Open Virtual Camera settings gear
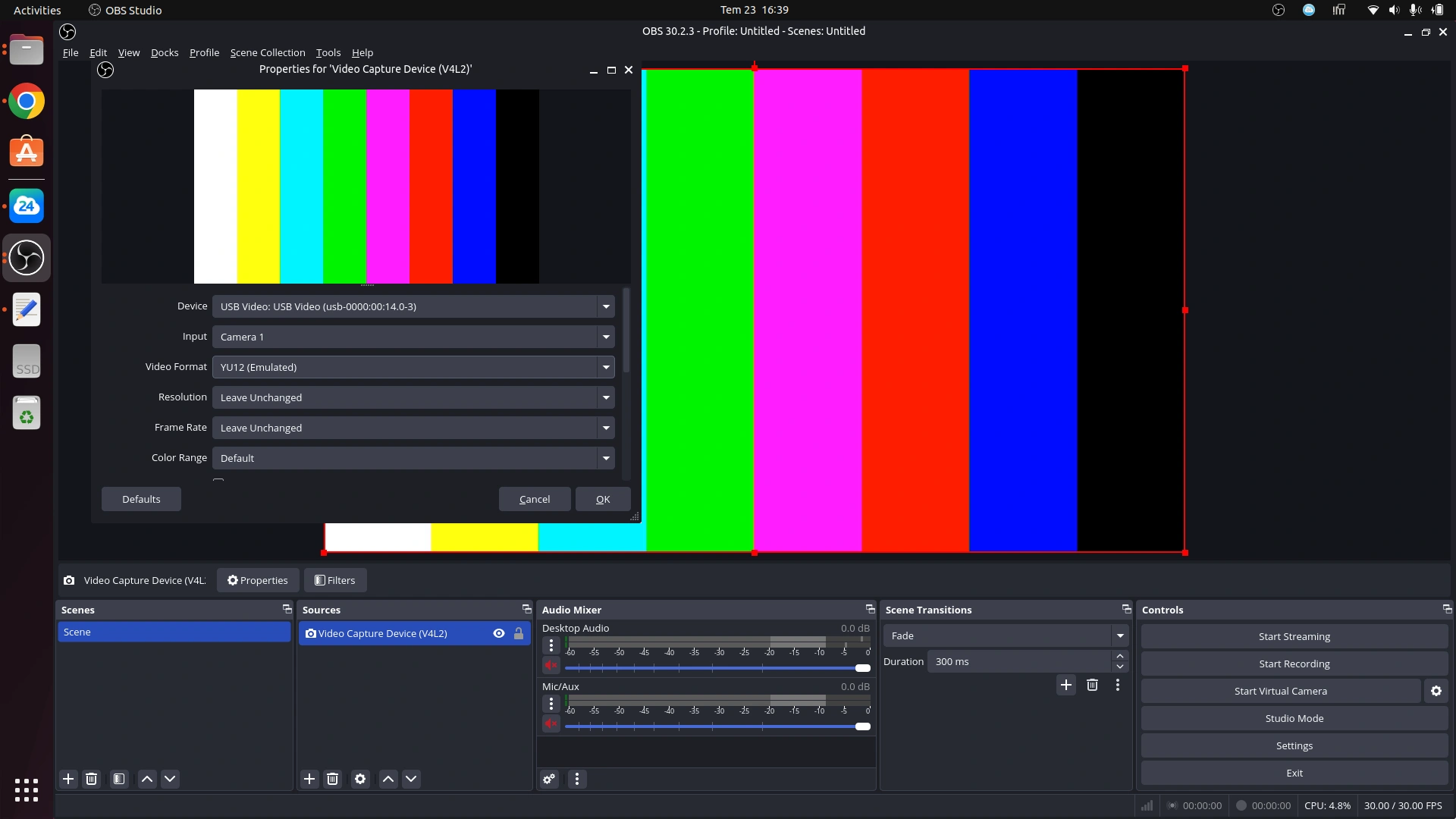Screen dimensions: 1456x819 1436,691
